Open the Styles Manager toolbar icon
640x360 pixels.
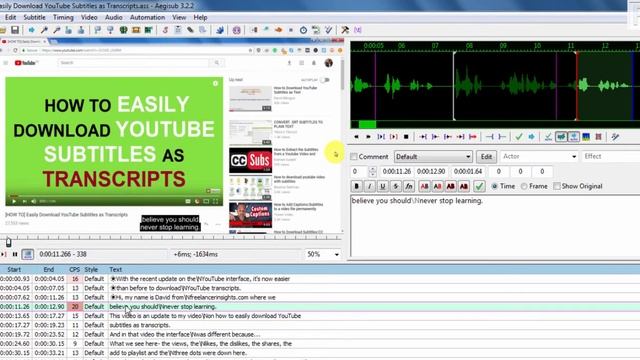165,30
